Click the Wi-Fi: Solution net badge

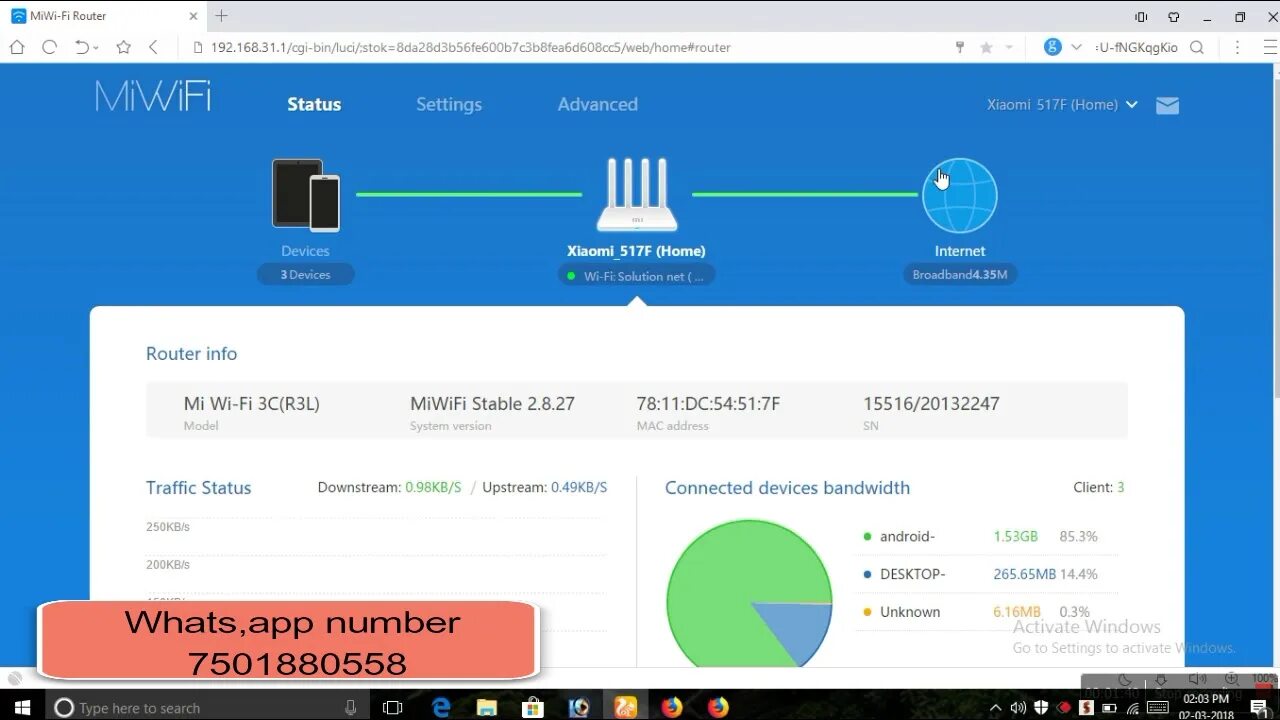637,276
